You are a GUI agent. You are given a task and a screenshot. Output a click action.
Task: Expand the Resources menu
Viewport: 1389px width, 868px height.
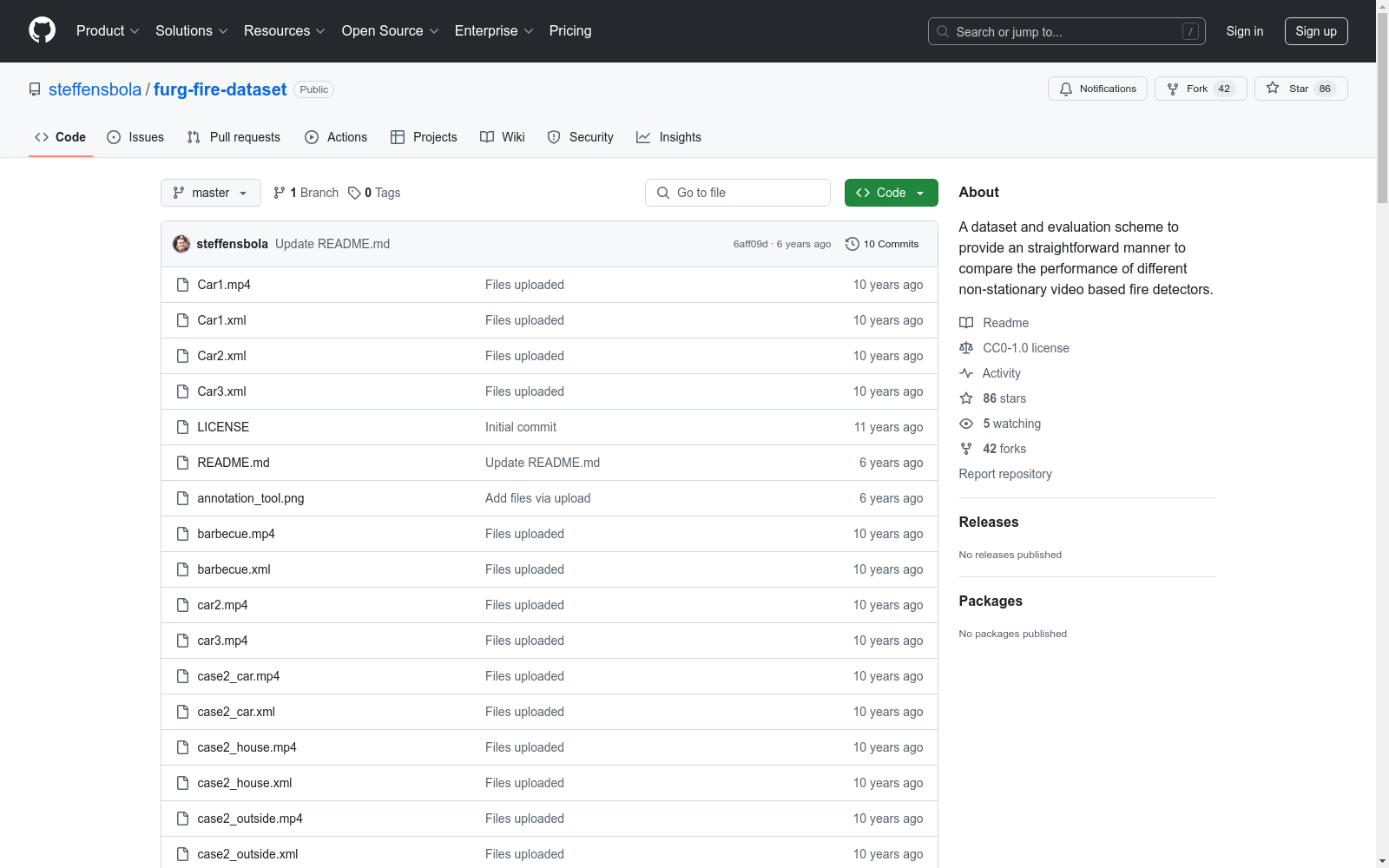[x=284, y=30]
